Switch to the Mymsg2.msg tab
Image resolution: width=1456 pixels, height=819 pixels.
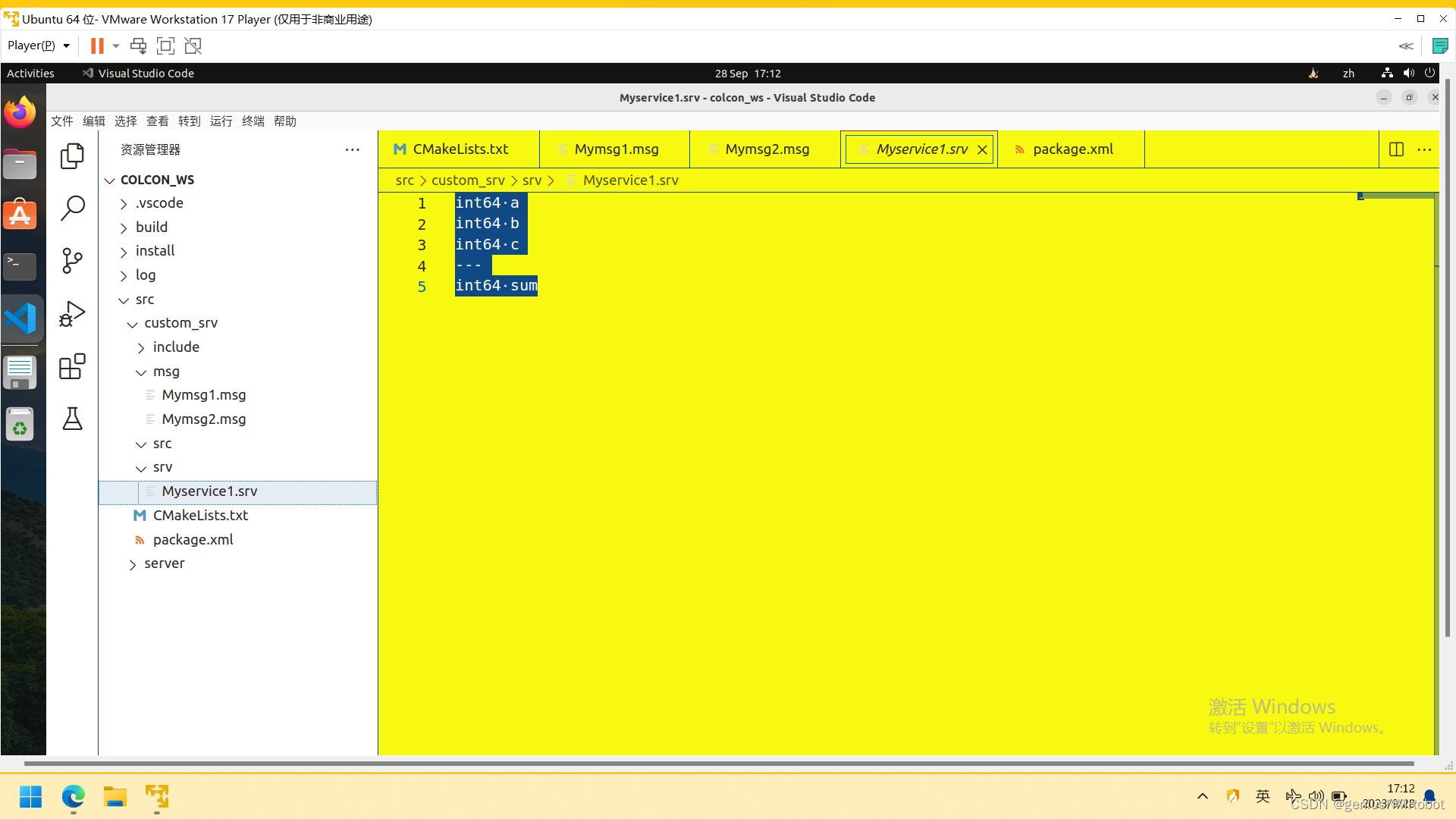point(767,149)
